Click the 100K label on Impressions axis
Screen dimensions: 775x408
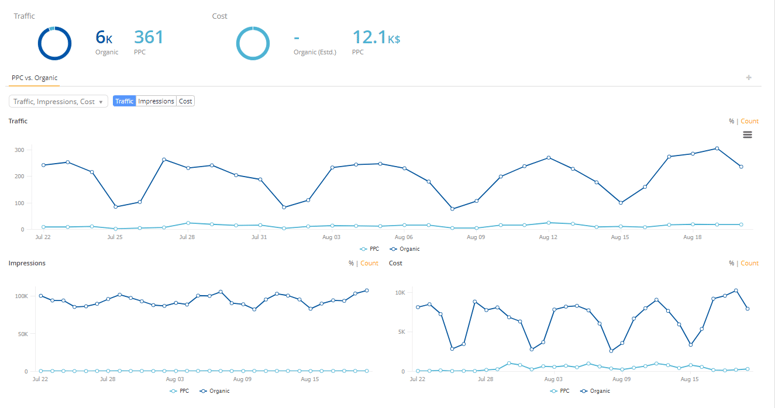point(21,296)
